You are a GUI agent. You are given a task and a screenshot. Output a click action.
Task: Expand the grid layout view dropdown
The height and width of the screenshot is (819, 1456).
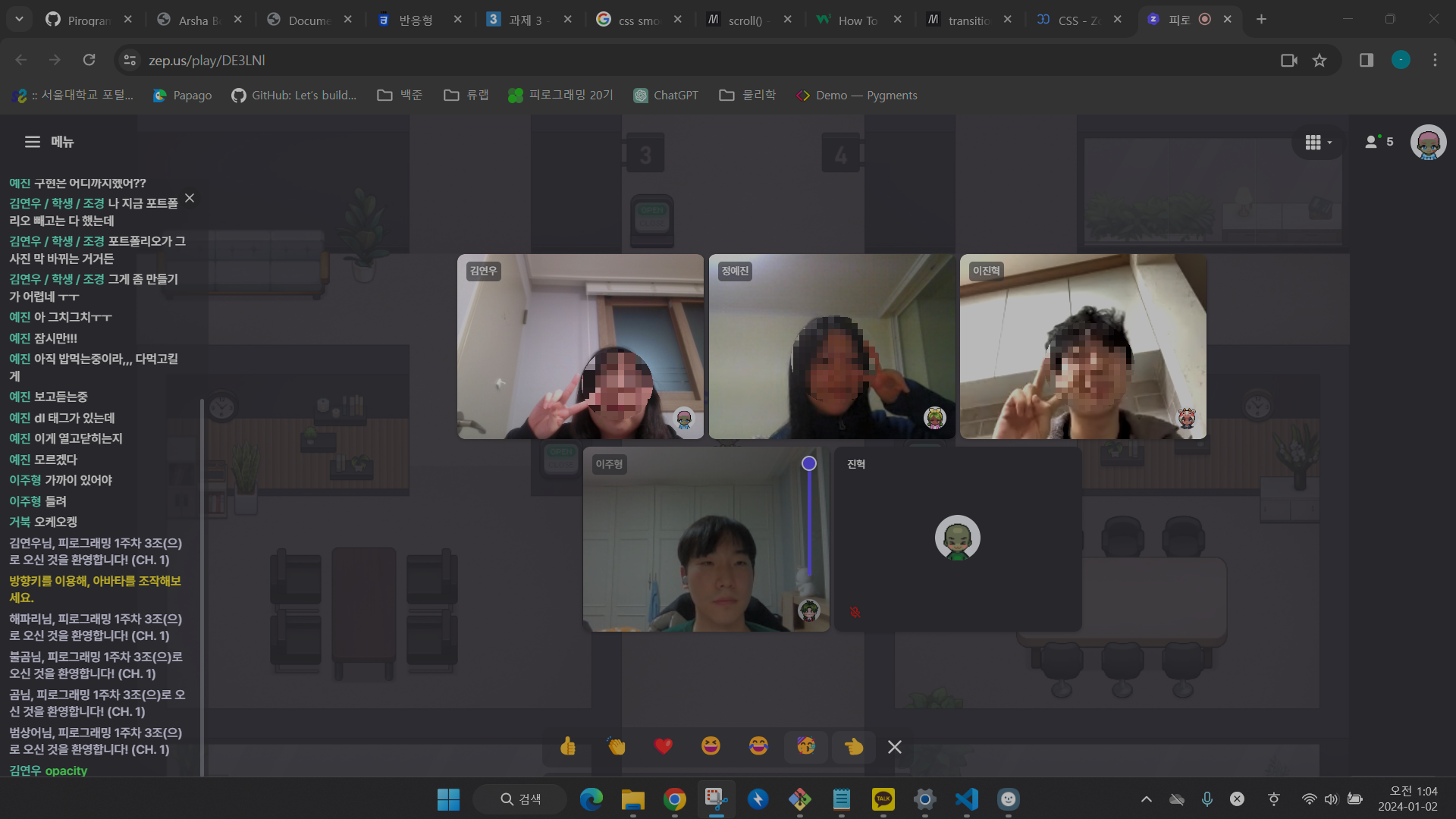tap(1318, 143)
